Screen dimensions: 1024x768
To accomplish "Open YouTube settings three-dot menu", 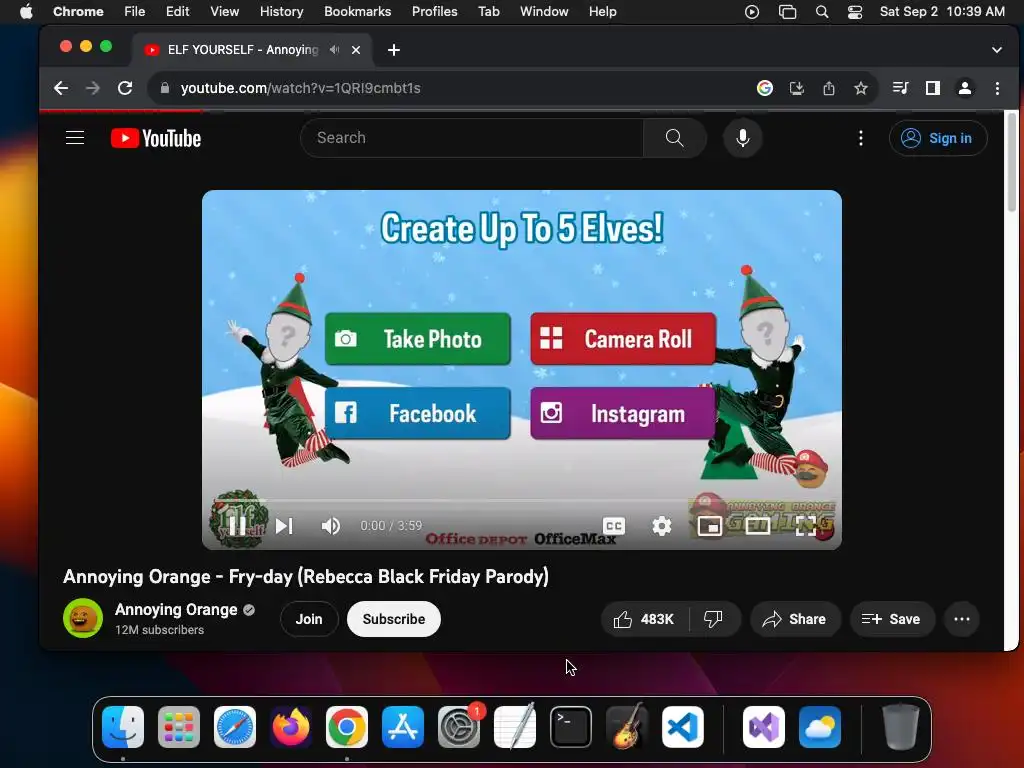I will [861, 138].
